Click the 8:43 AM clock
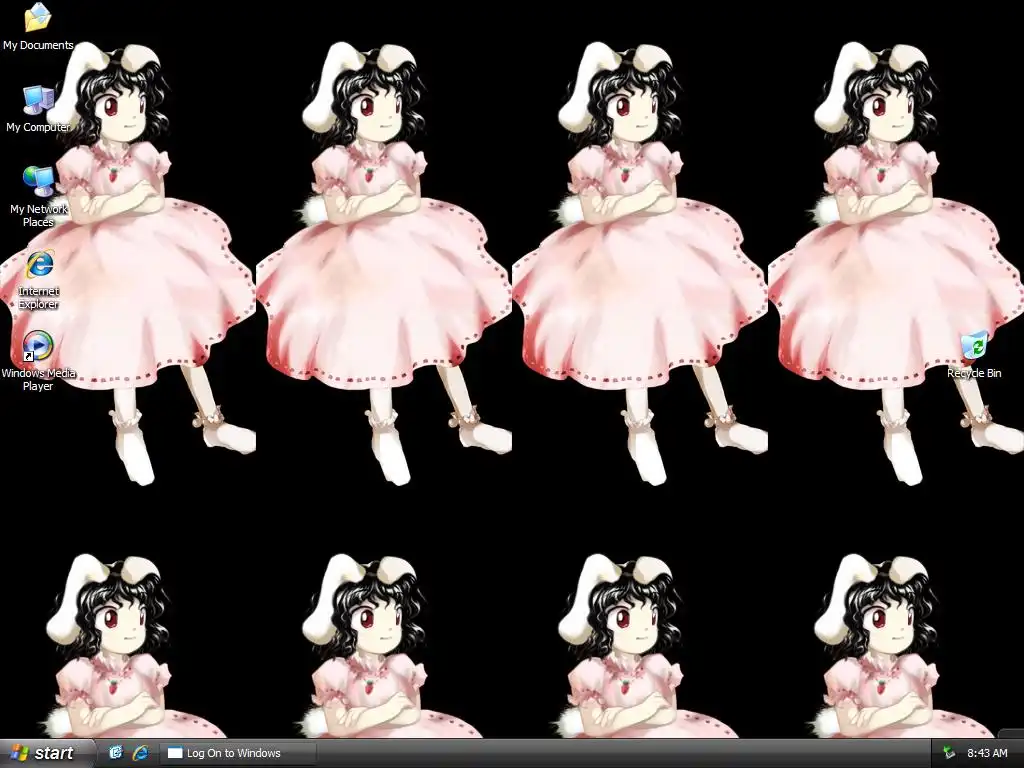This screenshot has height=768, width=1024. coord(987,753)
